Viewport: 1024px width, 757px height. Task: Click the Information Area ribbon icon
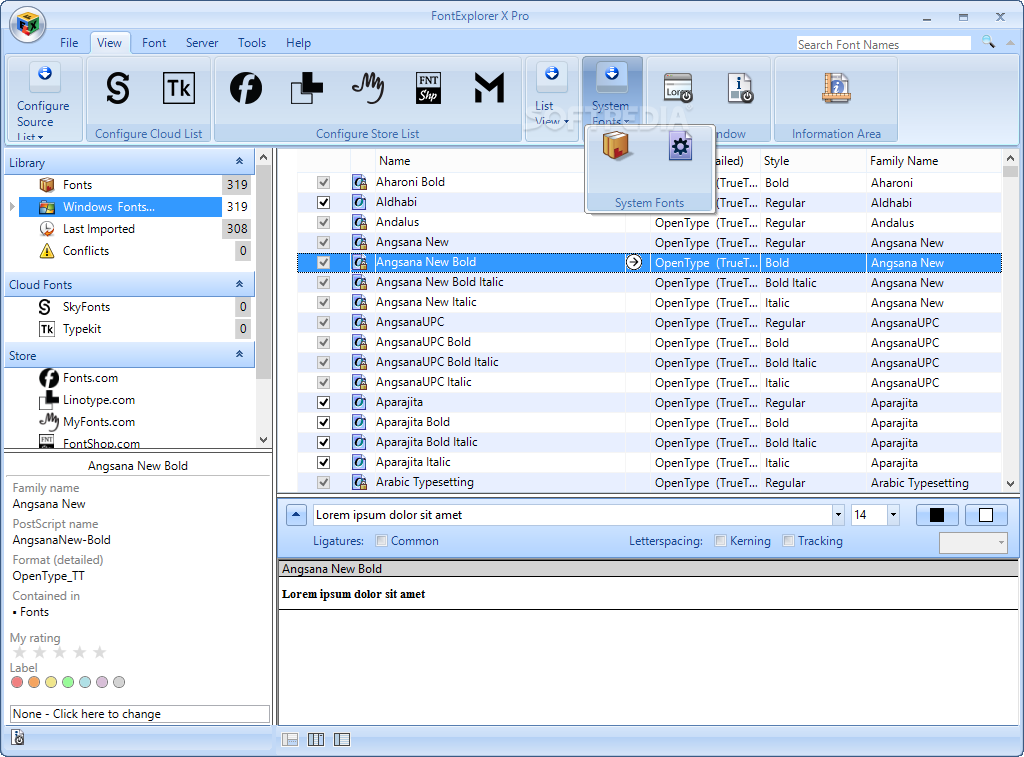click(836, 88)
